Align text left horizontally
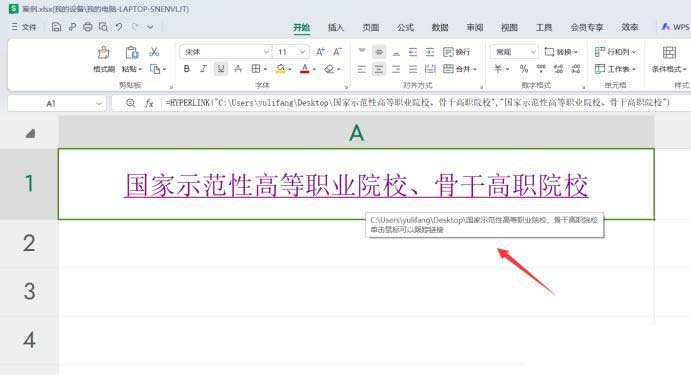Viewport: 691px width, 375px height. [362, 69]
